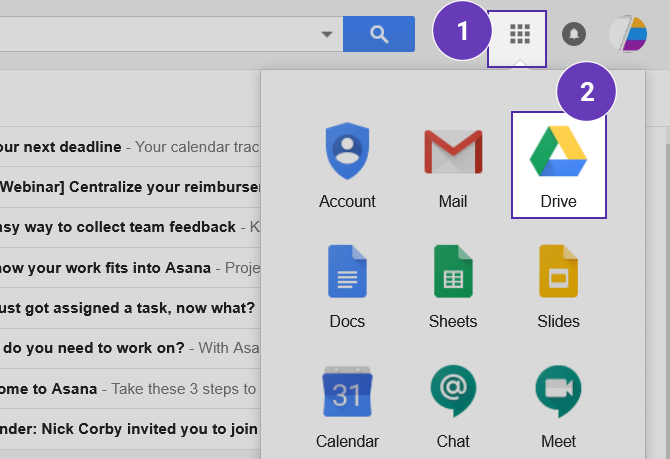
Task: Open the email about 'next deadline'
Action: point(130,147)
